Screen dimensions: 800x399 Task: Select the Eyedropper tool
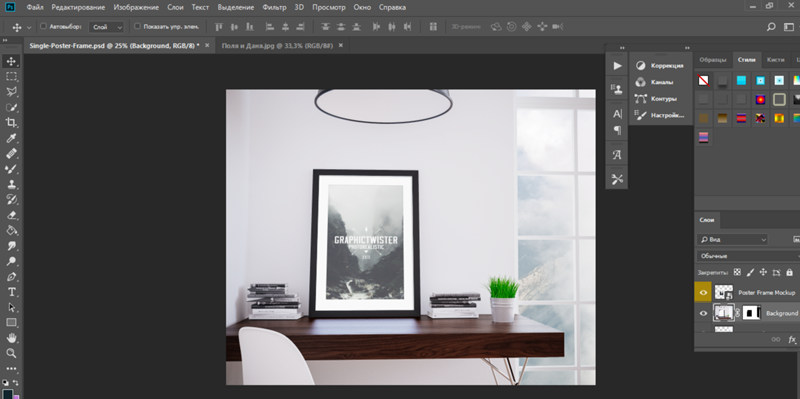click(11, 138)
